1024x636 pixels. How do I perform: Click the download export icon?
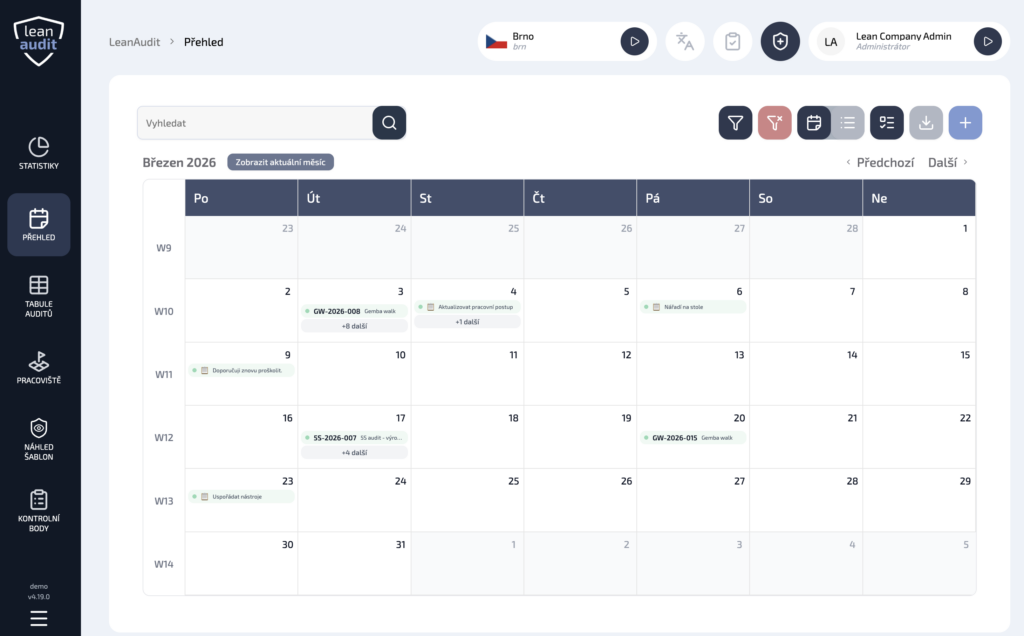(926, 123)
